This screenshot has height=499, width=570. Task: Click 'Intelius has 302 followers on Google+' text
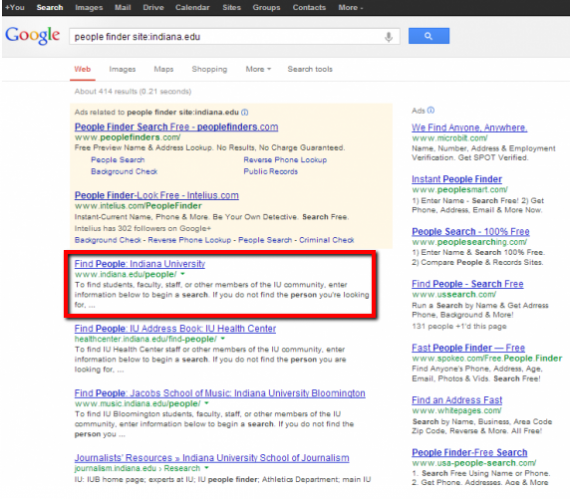click(x=143, y=228)
